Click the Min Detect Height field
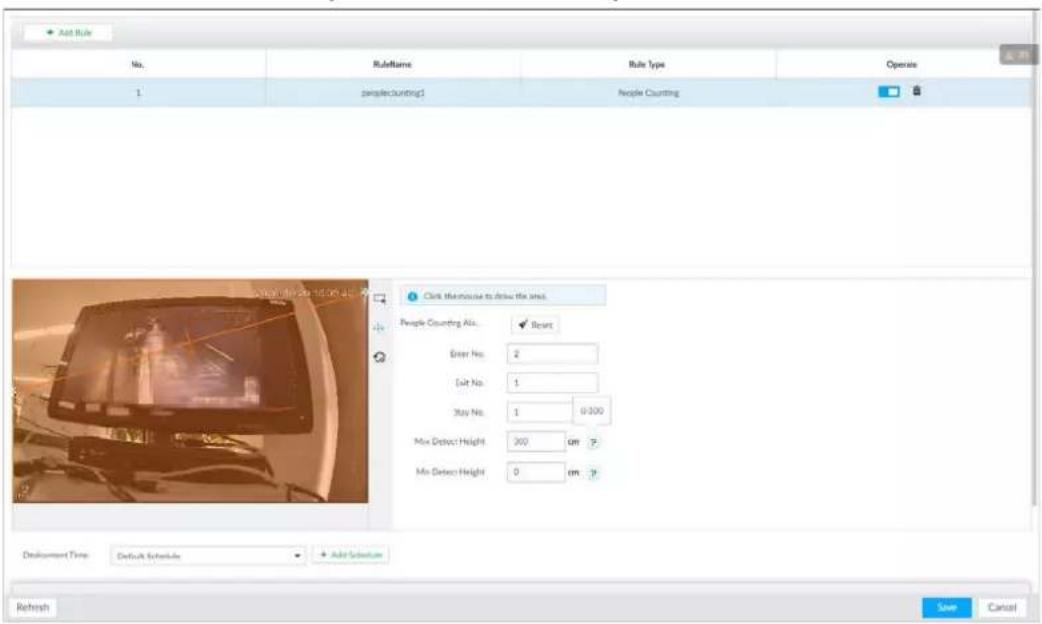Viewport: 1042px width, 624px height. (536, 472)
